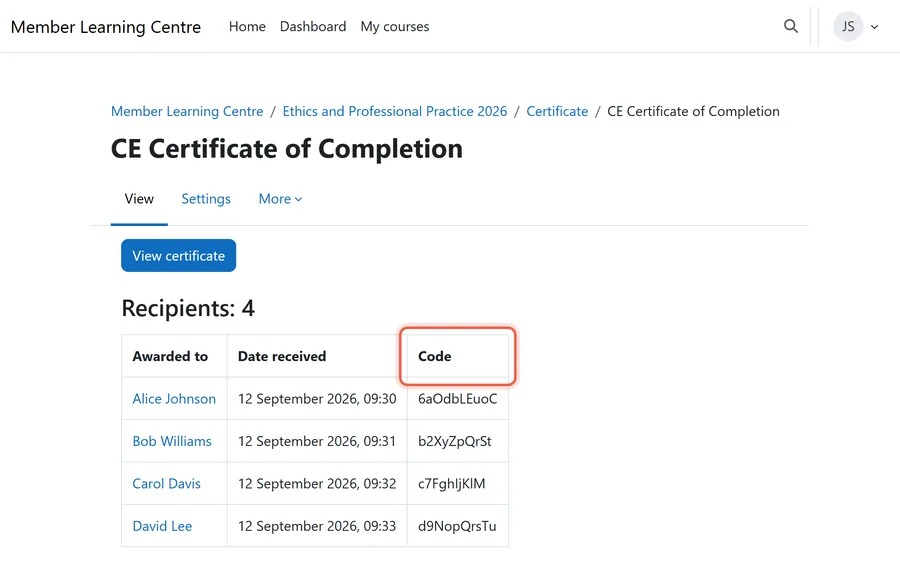Open Ethics and Professional Practice 2026 breadcrumb
The height and width of the screenshot is (575, 900).
395,111
